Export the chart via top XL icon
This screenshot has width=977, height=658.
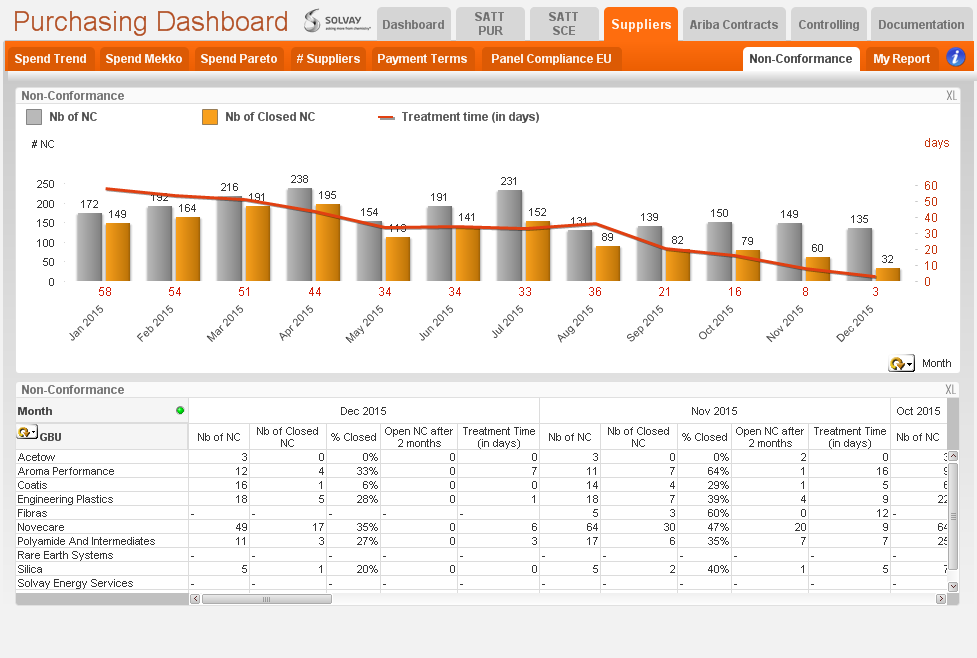pyautogui.click(x=951, y=96)
